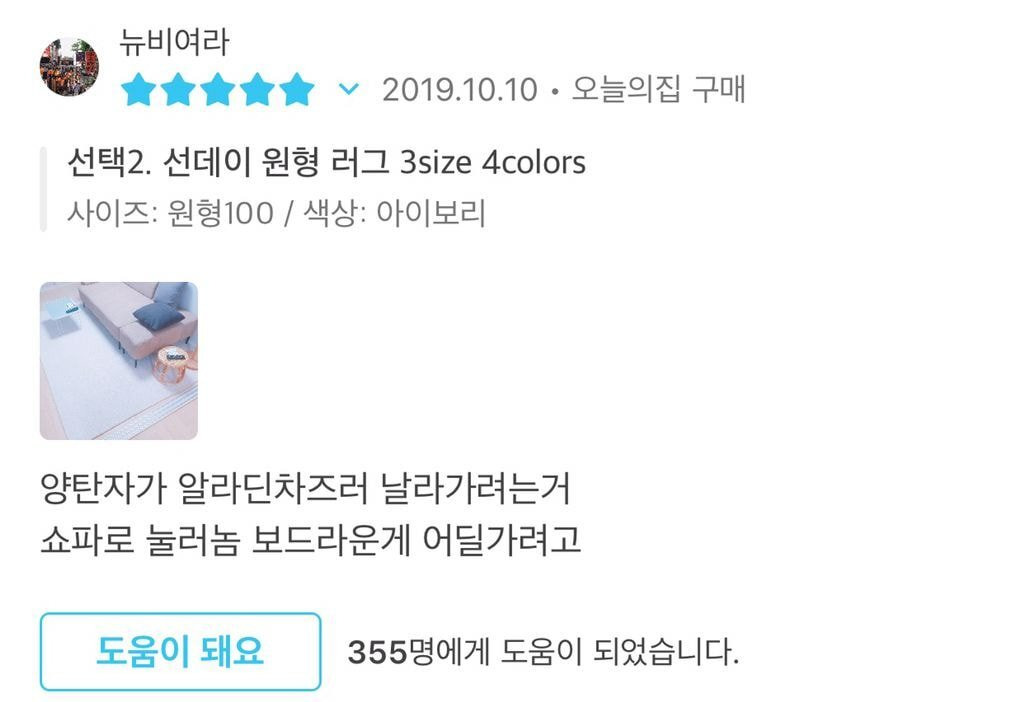Toggle the 도움이 돼요 helpful button
The width and height of the screenshot is (1024, 702).
[180, 651]
